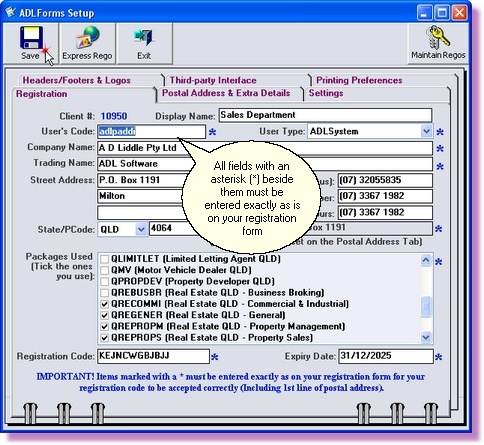
Task: Click the Registration Code input field
Action: pos(153,356)
